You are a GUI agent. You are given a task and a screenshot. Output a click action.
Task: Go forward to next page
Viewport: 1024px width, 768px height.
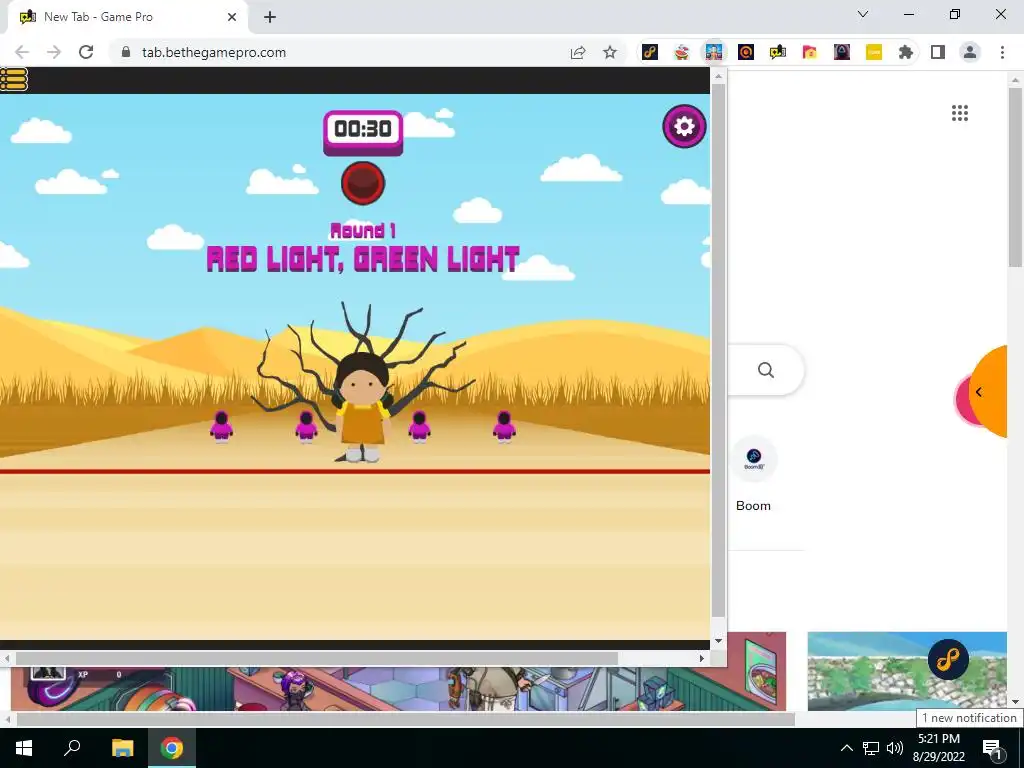[x=54, y=52]
